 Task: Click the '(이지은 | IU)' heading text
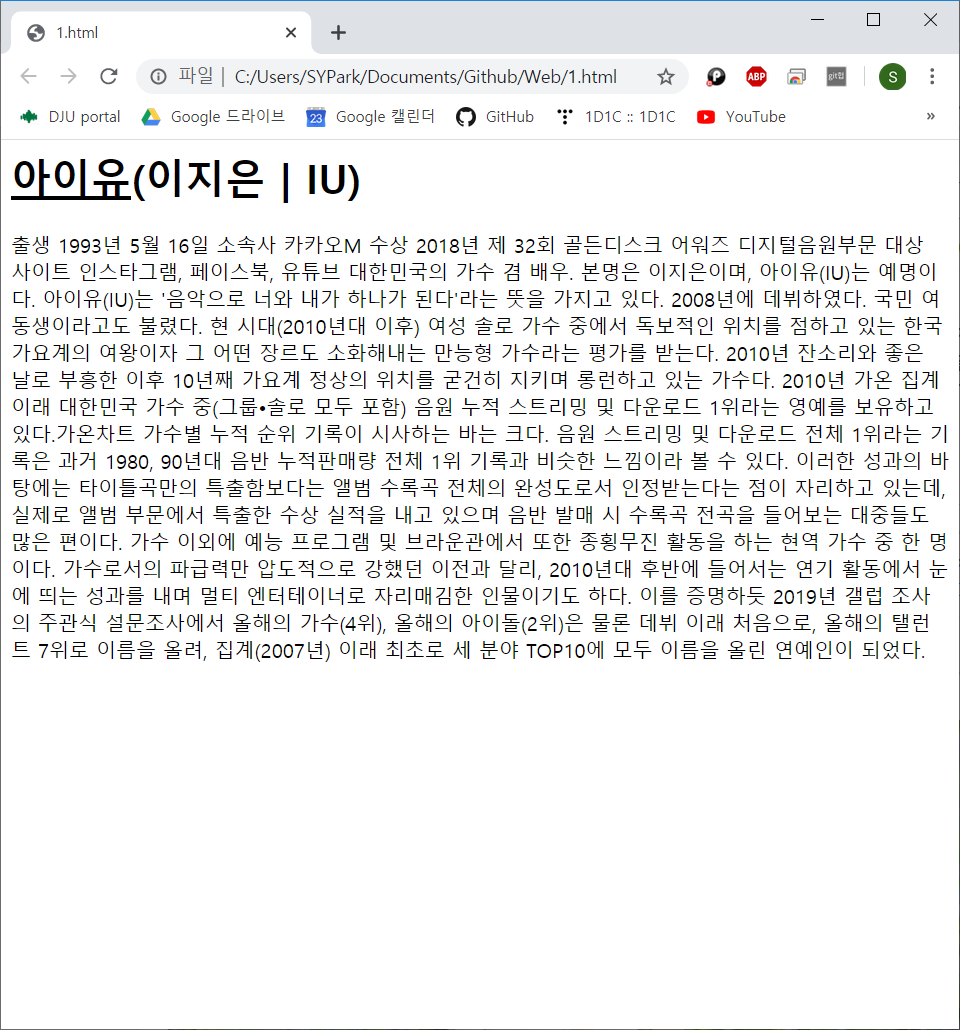[x=246, y=179]
